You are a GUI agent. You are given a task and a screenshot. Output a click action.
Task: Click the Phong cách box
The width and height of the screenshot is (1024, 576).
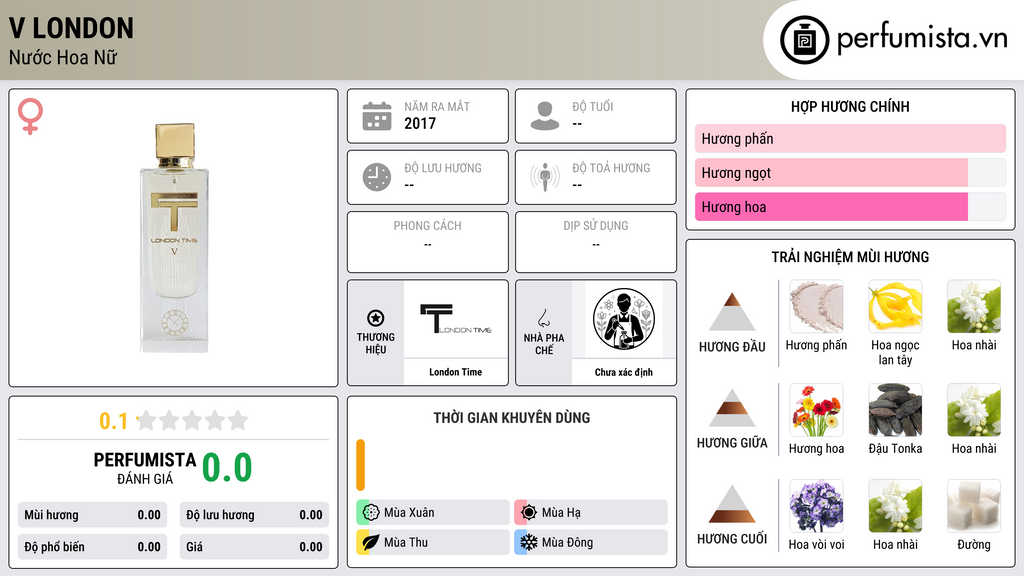pos(428,242)
